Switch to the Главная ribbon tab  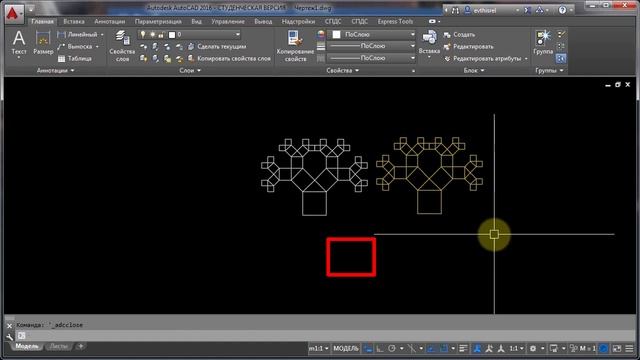[x=42, y=21]
